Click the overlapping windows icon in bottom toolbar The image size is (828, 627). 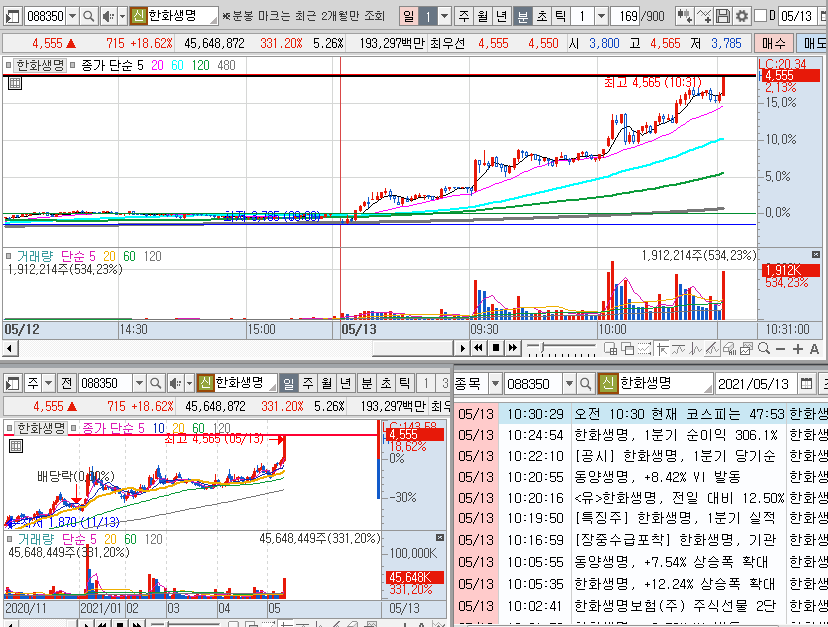point(627,349)
